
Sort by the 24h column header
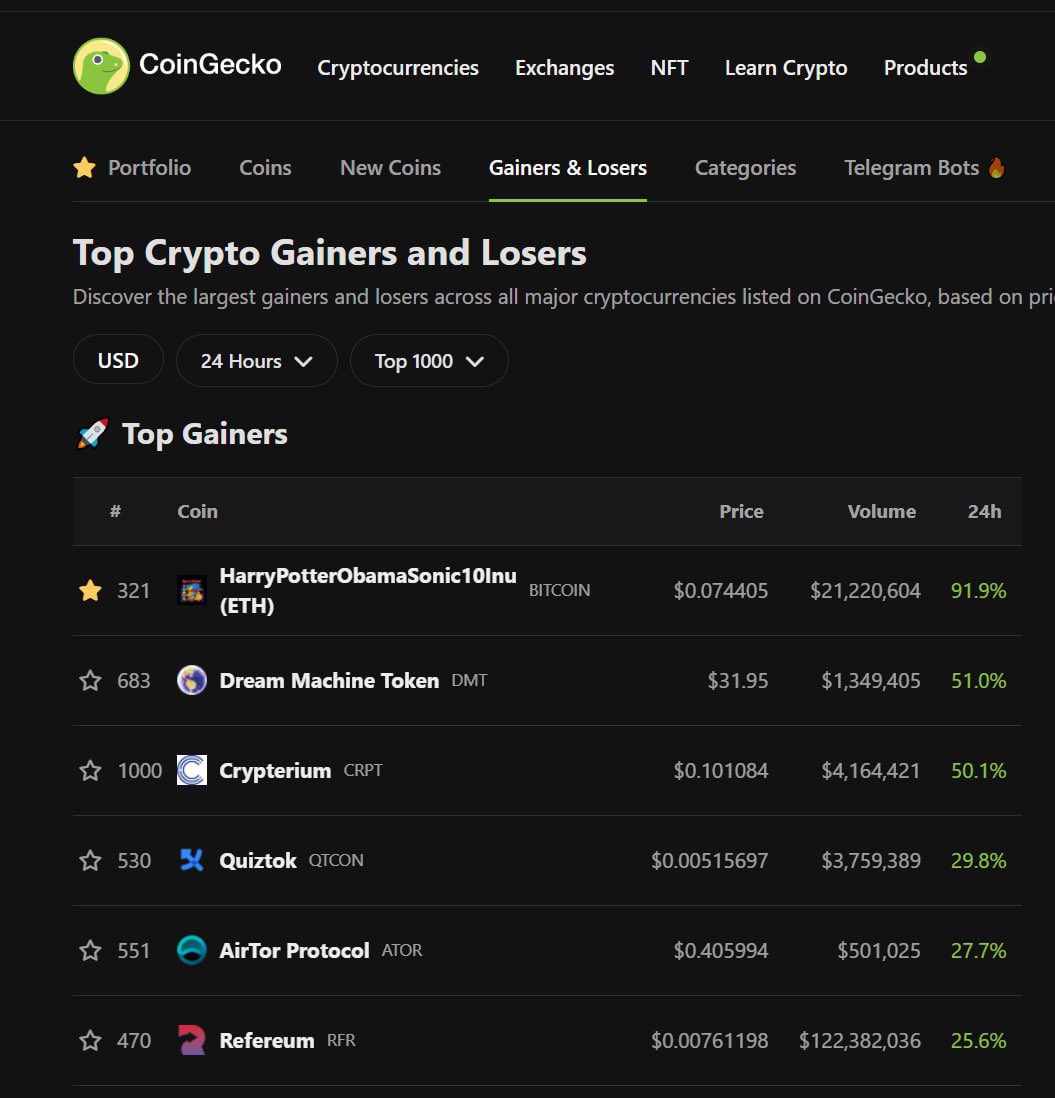tap(984, 511)
